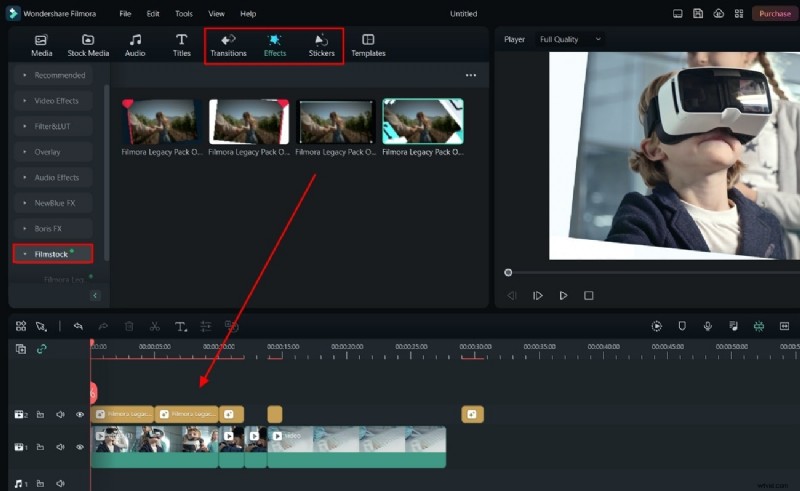Click the zoom to fit timeline icon
800x491 pixels.
coord(785,326)
